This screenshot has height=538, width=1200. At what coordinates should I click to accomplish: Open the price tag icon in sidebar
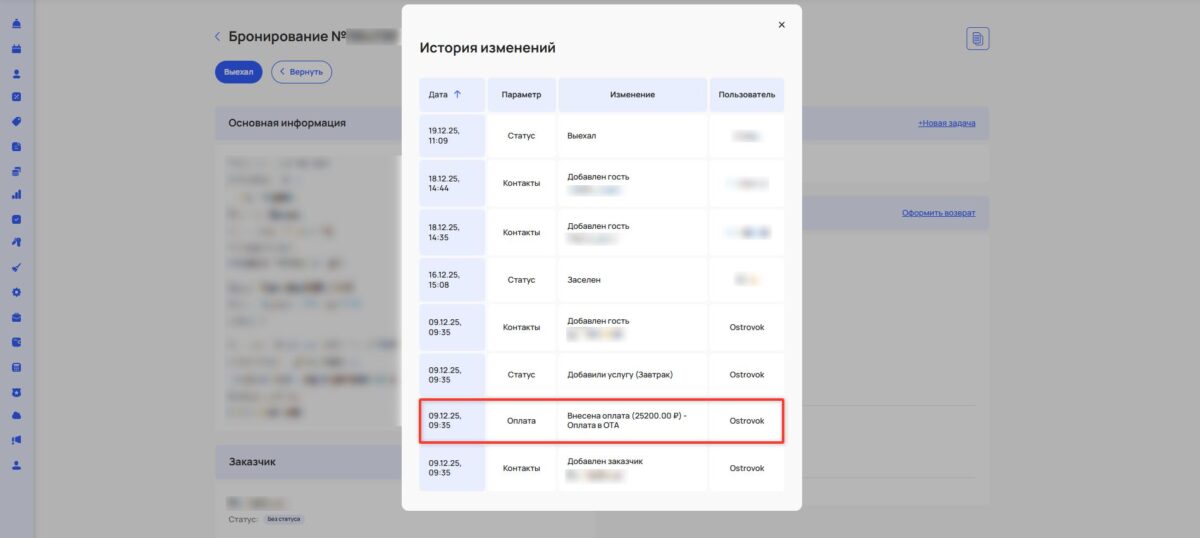(x=17, y=121)
